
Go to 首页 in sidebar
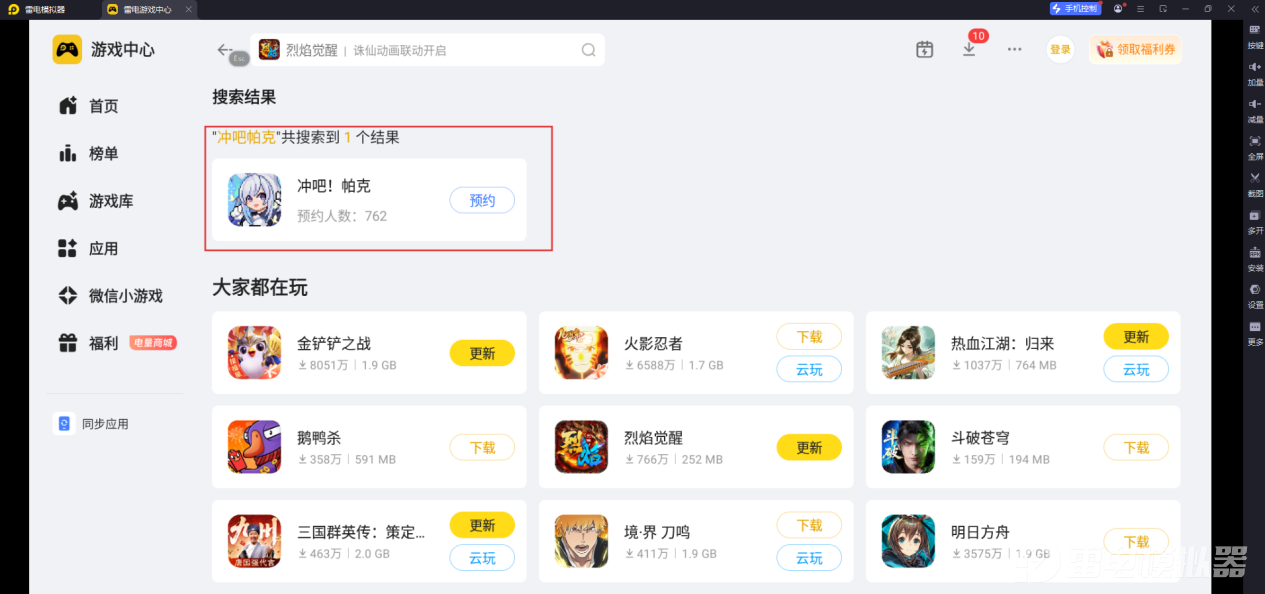click(x=88, y=106)
